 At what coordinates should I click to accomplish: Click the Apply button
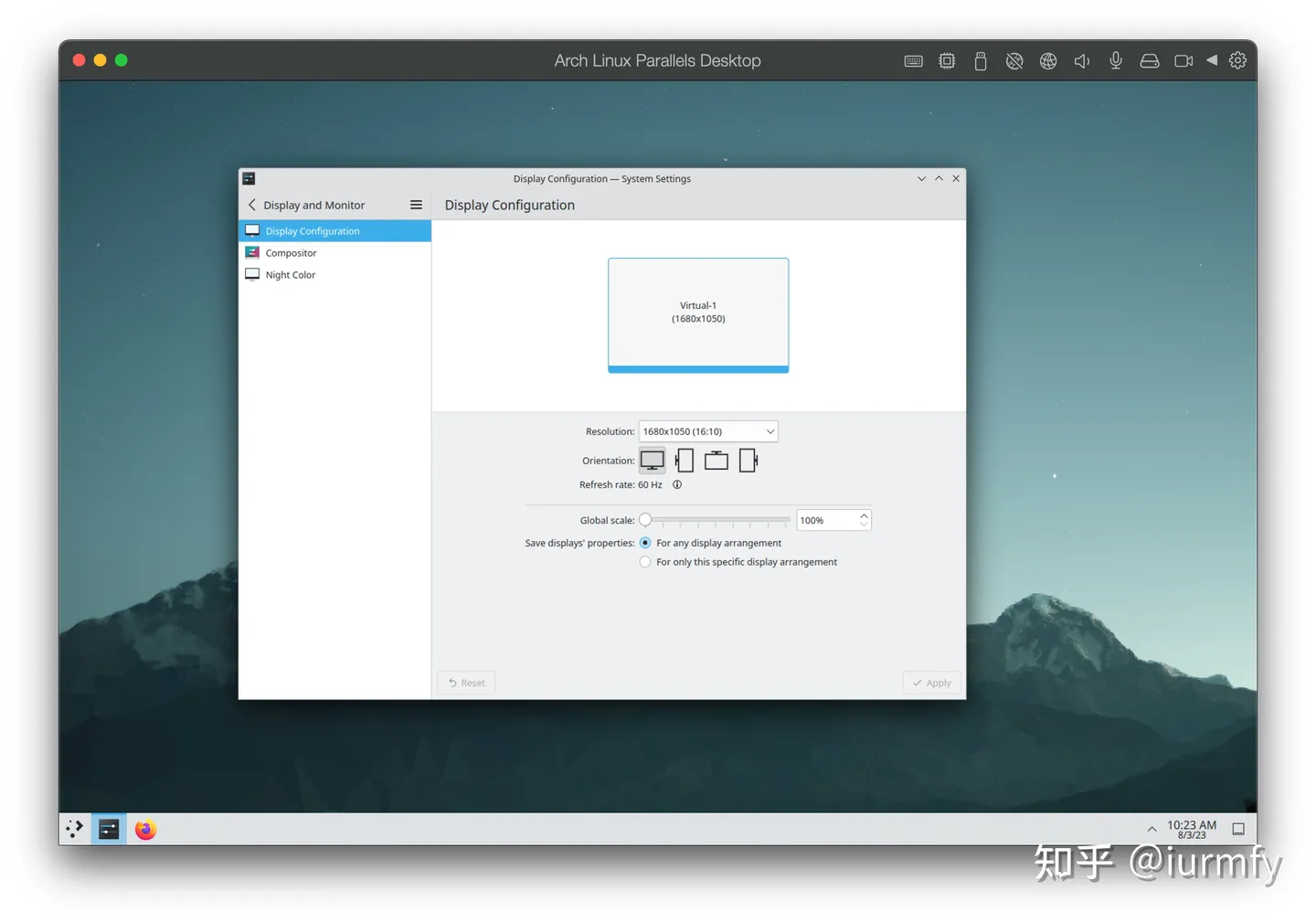point(931,683)
